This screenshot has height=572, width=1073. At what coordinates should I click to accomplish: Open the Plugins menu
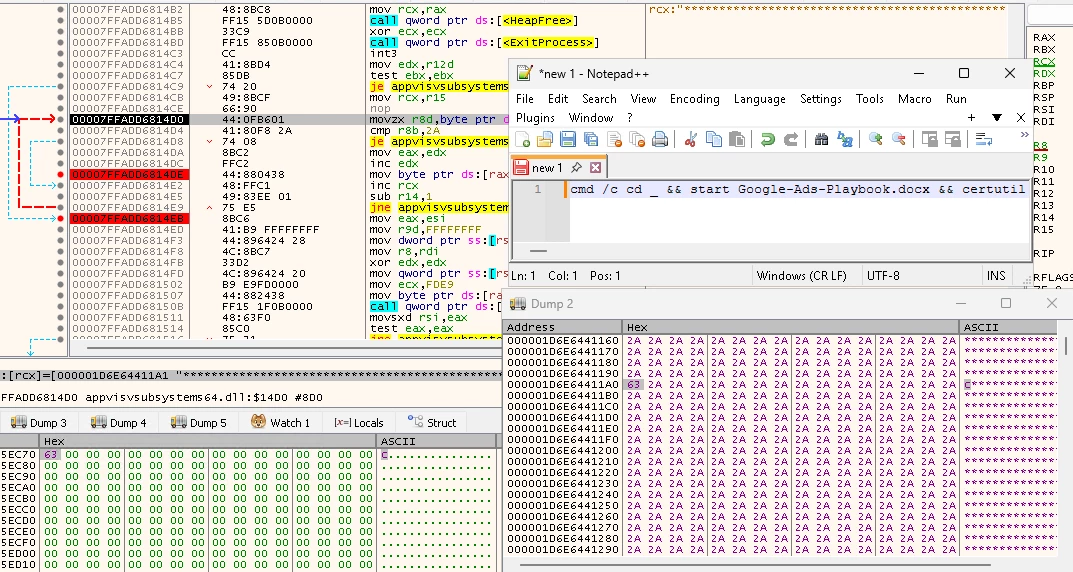point(535,118)
